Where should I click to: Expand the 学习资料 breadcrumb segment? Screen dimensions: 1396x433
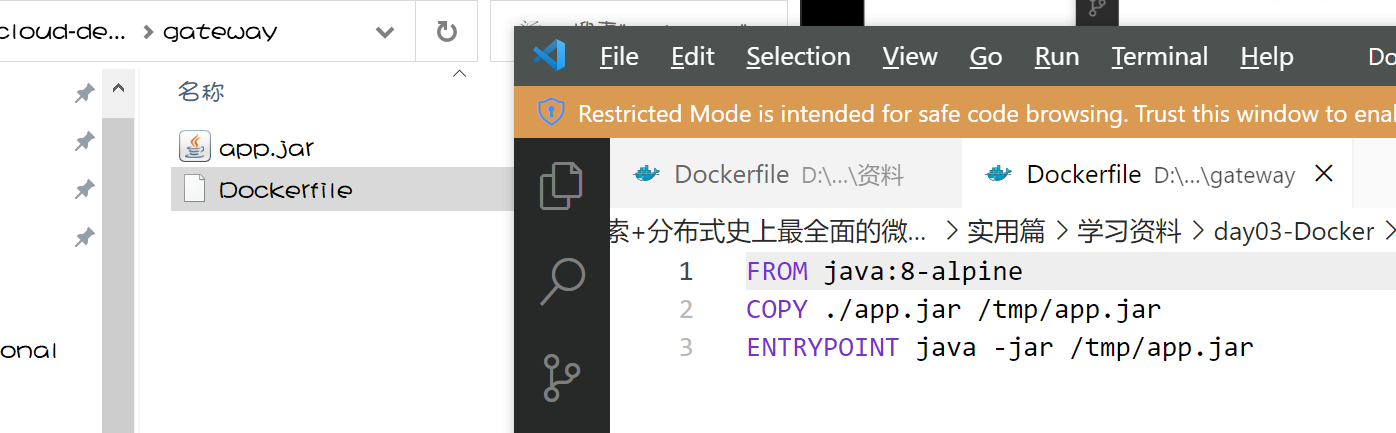pyautogui.click(x=1128, y=232)
